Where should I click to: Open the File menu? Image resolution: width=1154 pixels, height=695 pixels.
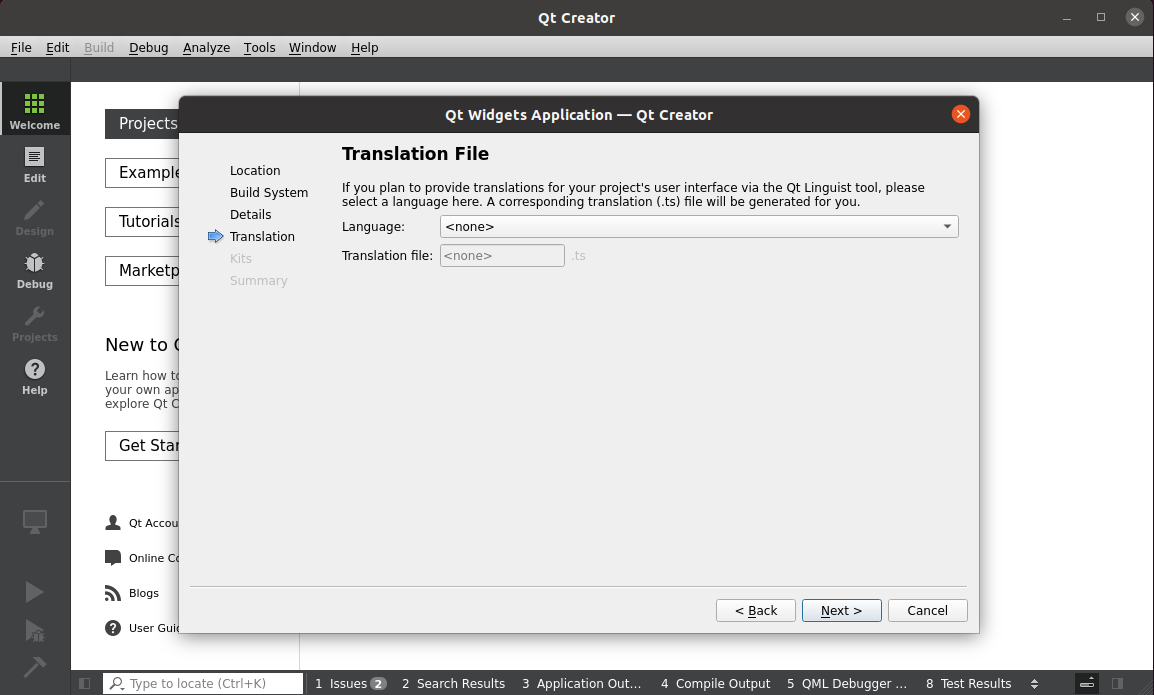21,47
